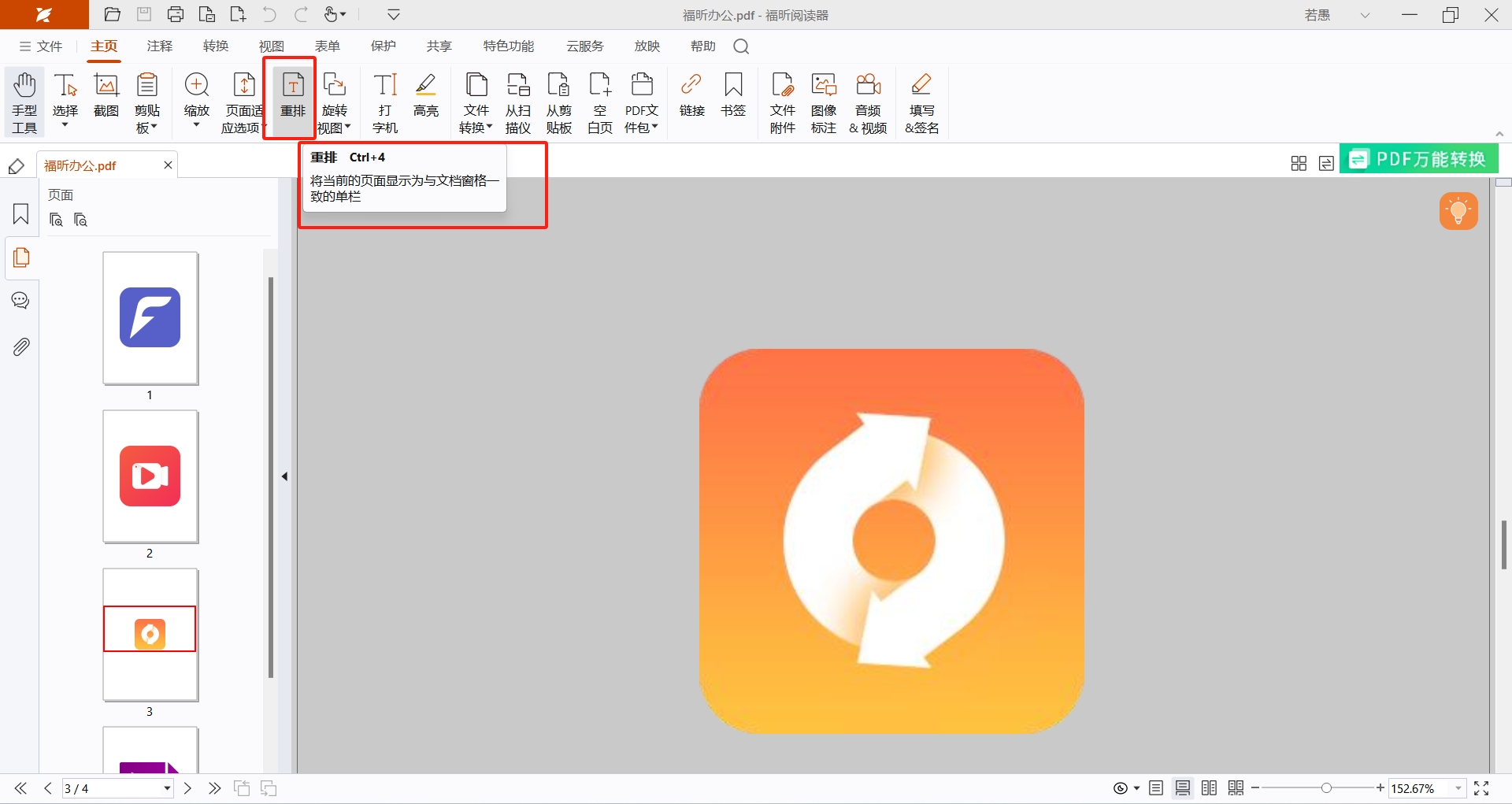Go to the next page
The image size is (1512, 804).
point(187,788)
